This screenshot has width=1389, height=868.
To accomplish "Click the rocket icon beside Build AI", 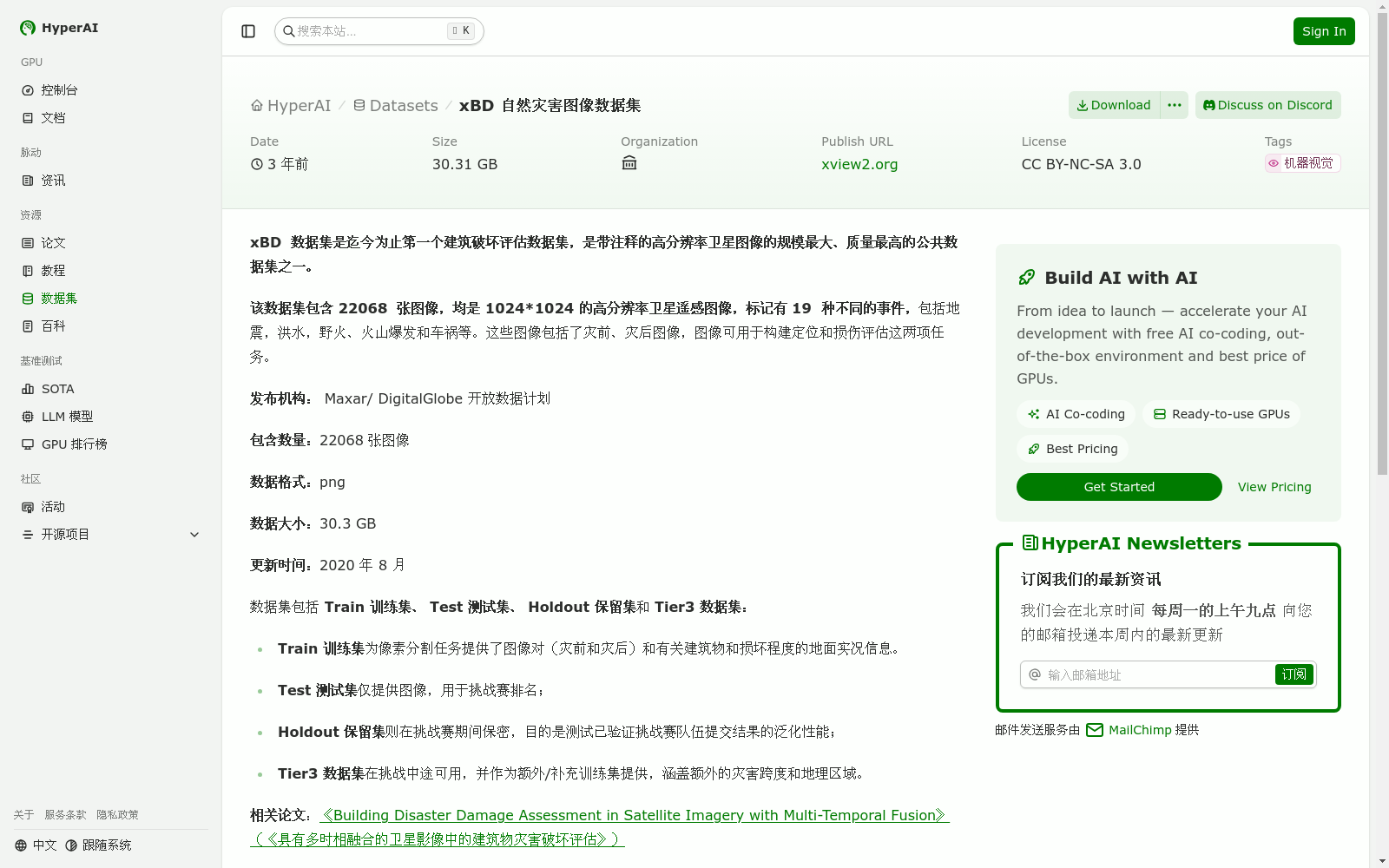I will point(1026,278).
